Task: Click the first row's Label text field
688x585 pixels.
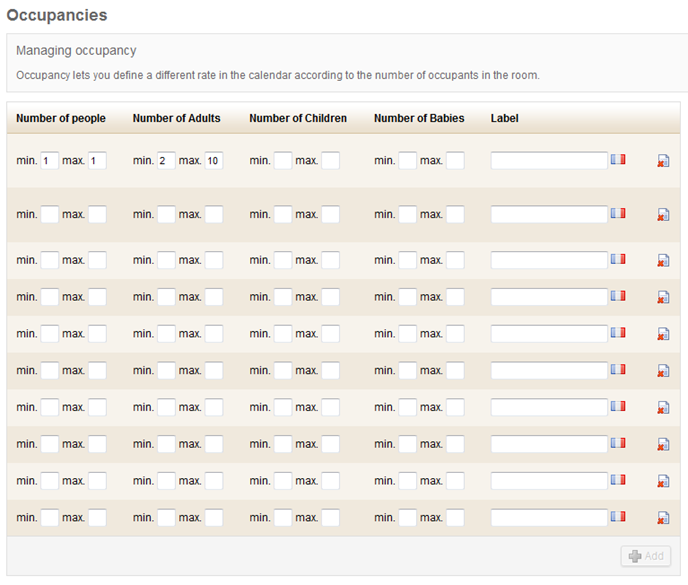Action: (549, 160)
